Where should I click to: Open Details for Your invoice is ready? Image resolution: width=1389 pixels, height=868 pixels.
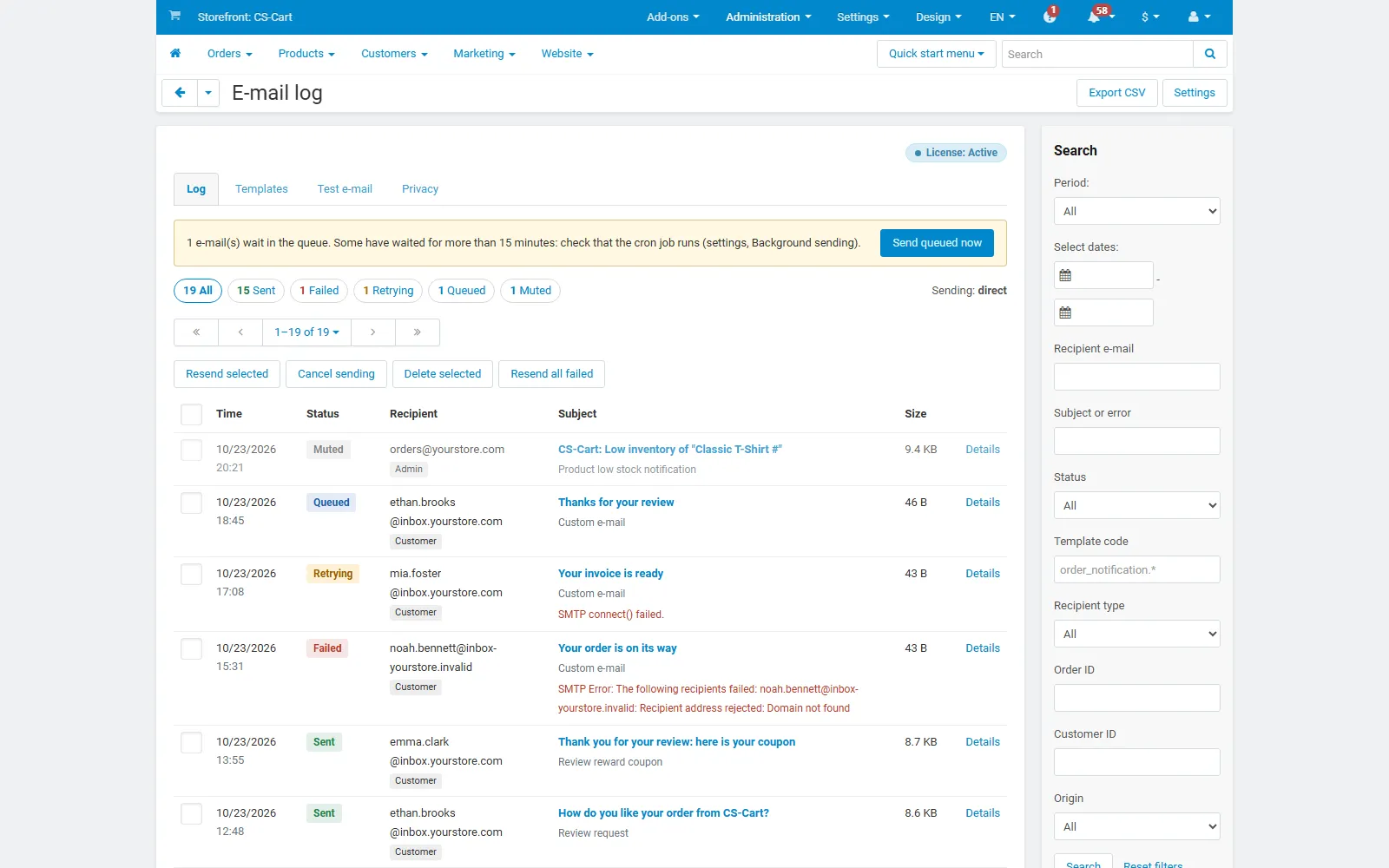click(983, 574)
